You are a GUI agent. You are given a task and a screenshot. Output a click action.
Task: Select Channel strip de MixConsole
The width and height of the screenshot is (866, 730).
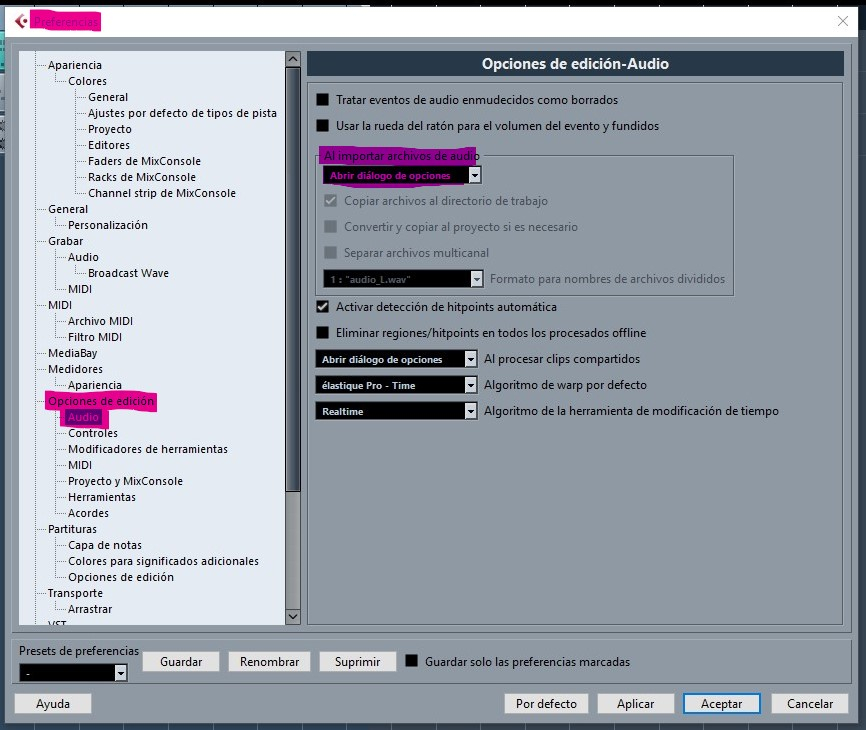point(162,193)
